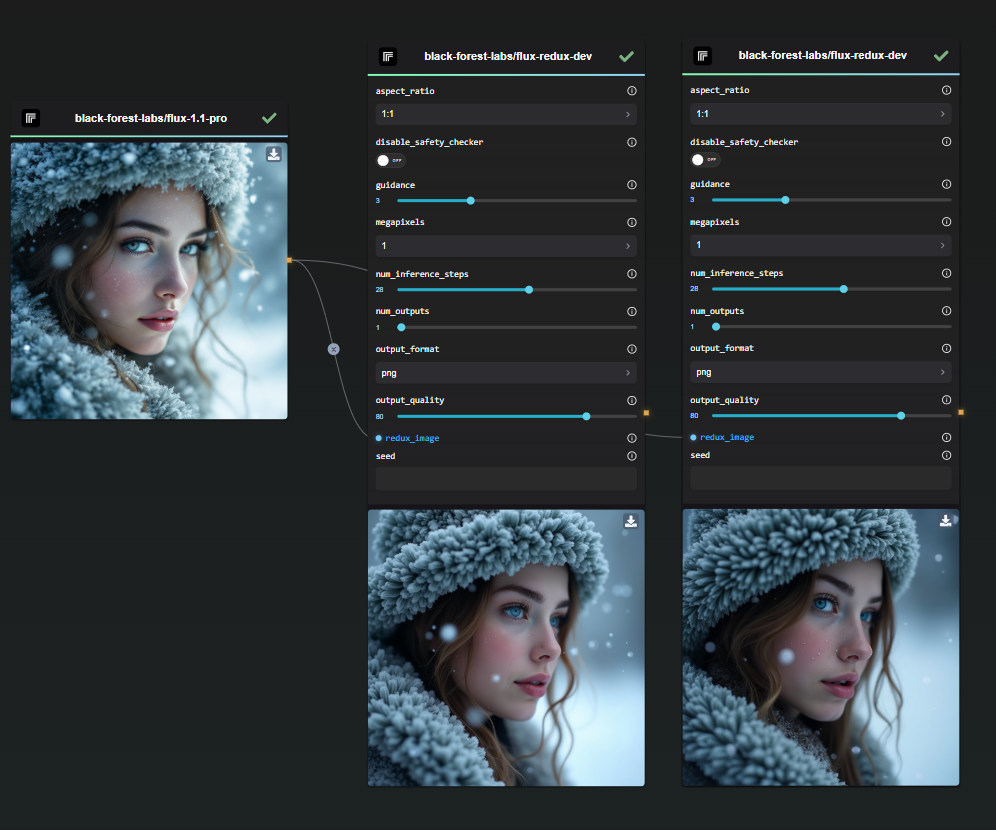Open output_format info icon in right node
This screenshot has width=996, height=830.
[x=946, y=349]
